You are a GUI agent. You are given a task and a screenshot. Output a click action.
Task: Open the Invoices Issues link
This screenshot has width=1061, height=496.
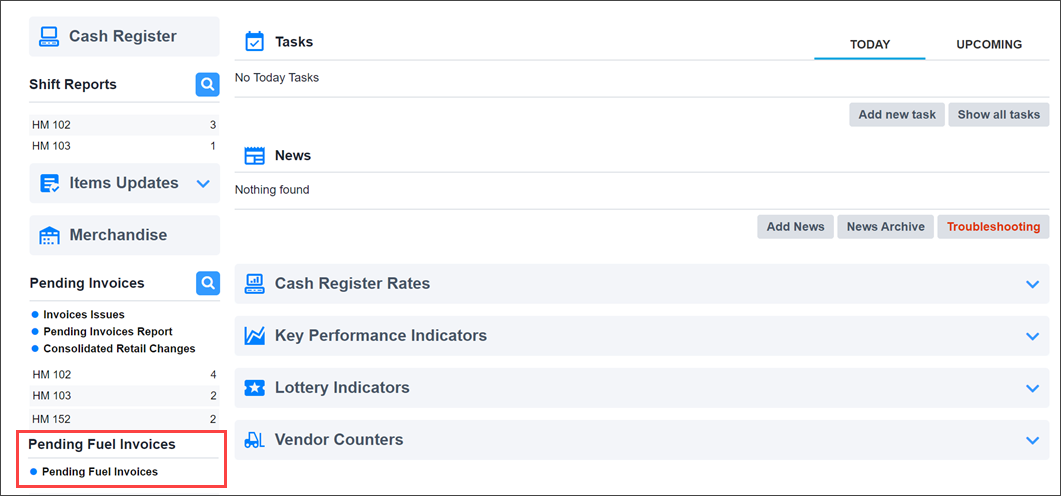click(84, 315)
